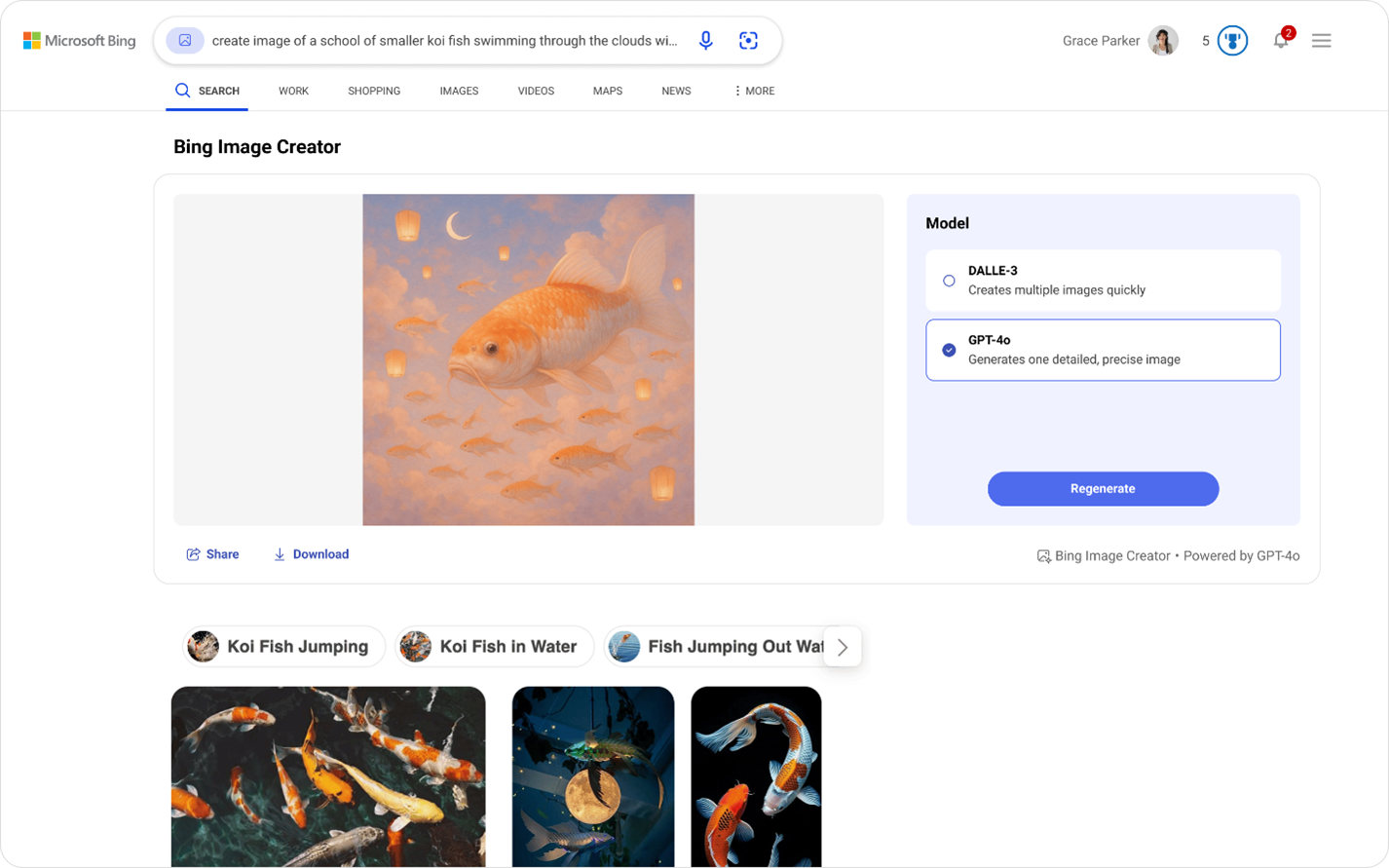This screenshot has width=1389, height=868.
Task: Open the hamburger menu
Action: pyautogui.click(x=1321, y=40)
